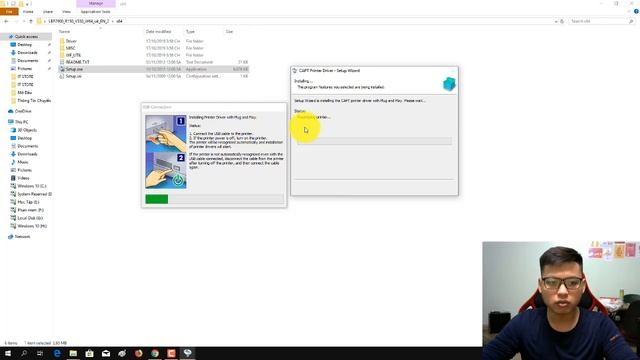The width and height of the screenshot is (640, 360).
Task: Launch Chrome from the taskbar
Action: (155, 353)
